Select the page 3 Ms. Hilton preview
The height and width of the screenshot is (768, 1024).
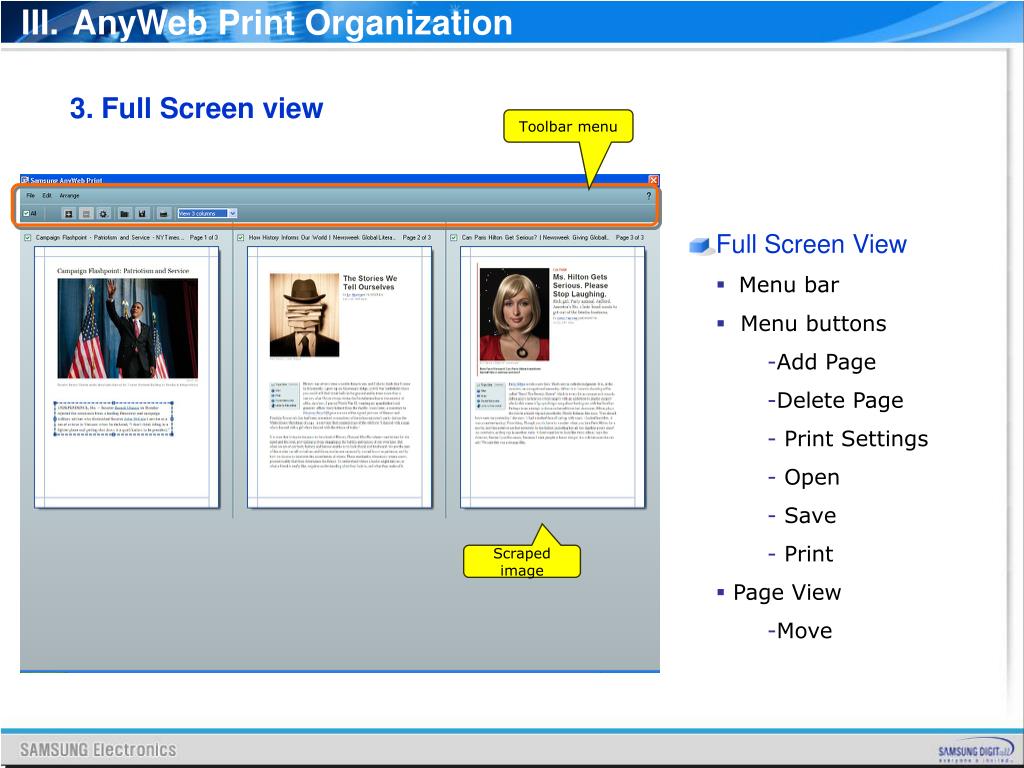552,377
